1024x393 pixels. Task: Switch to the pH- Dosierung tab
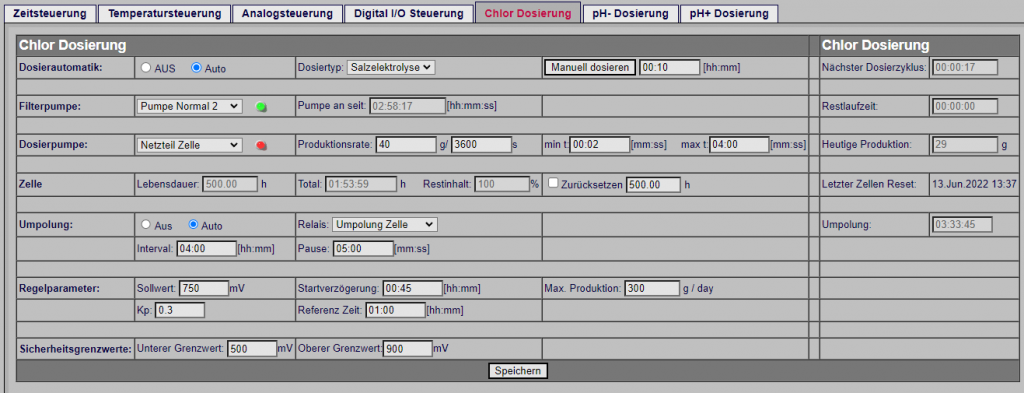[x=630, y=13]
